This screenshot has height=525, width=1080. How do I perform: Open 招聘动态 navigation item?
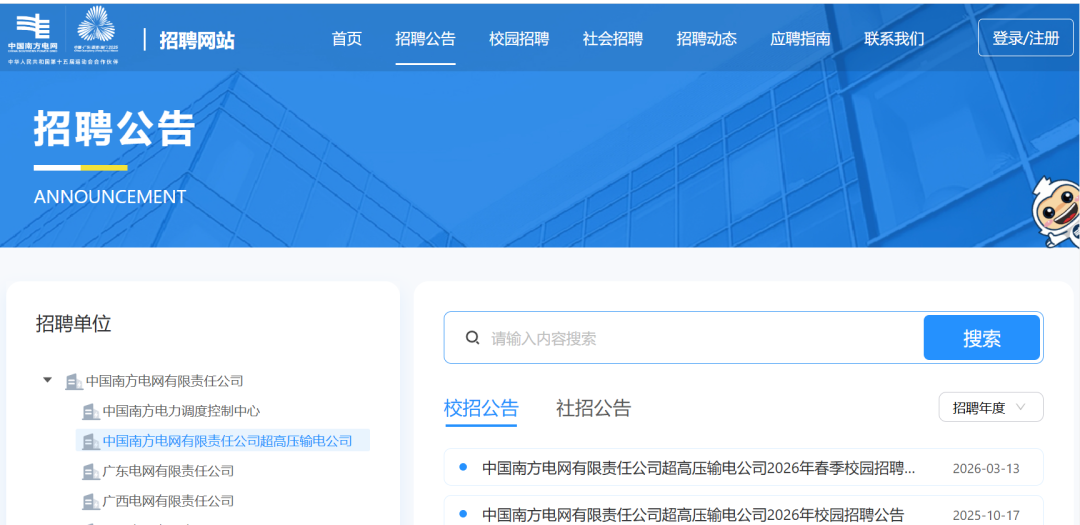[707, 39]
